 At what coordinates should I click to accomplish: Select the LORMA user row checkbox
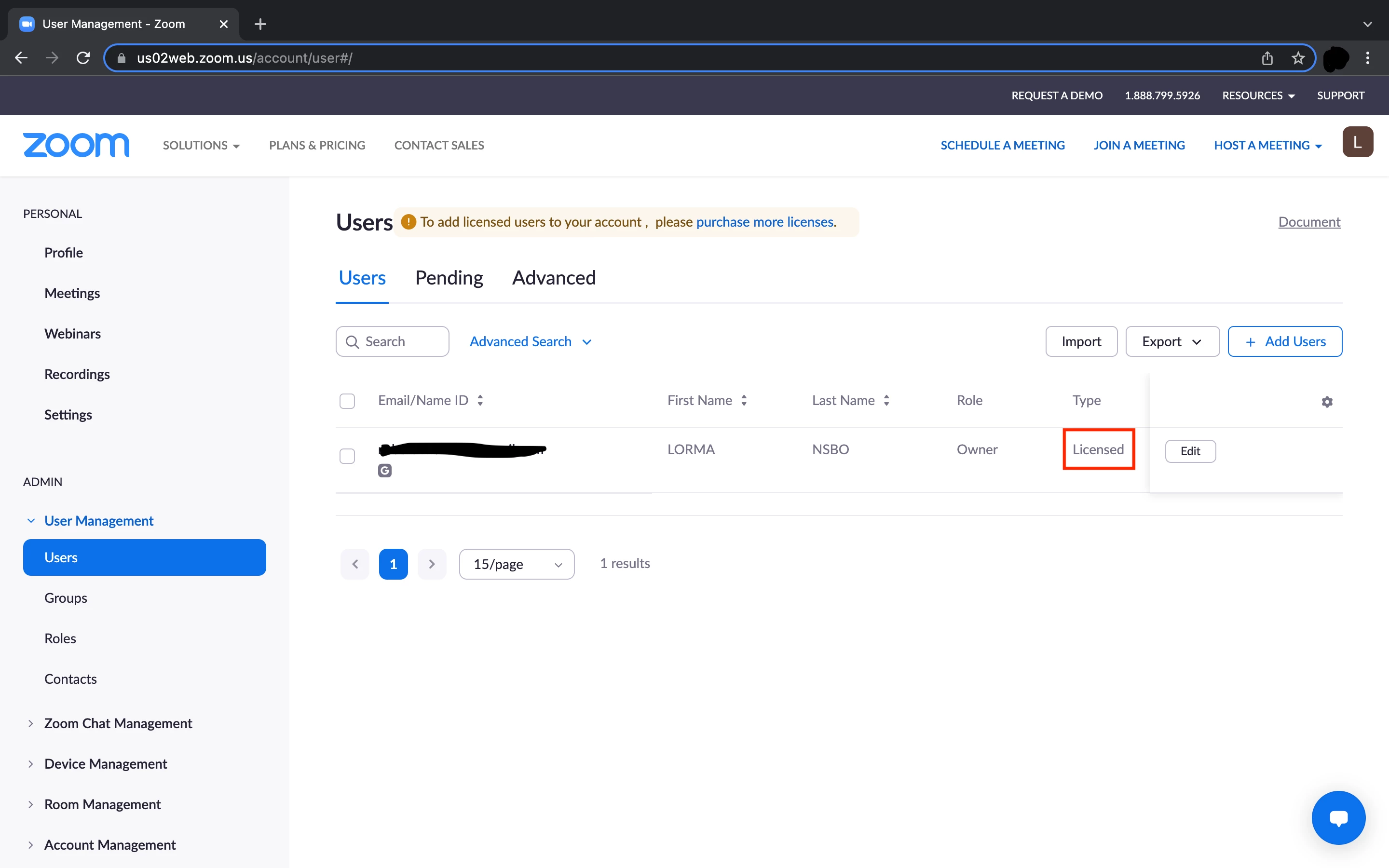pos(347,456)
